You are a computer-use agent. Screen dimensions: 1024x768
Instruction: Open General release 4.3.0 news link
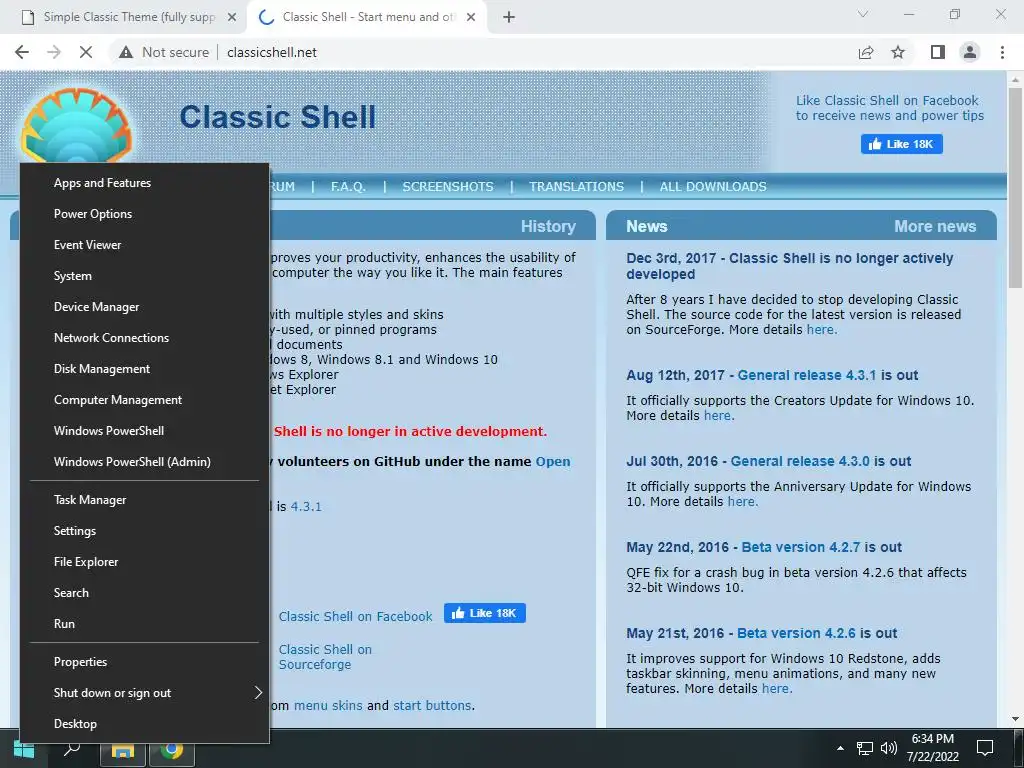click(800, 461)
